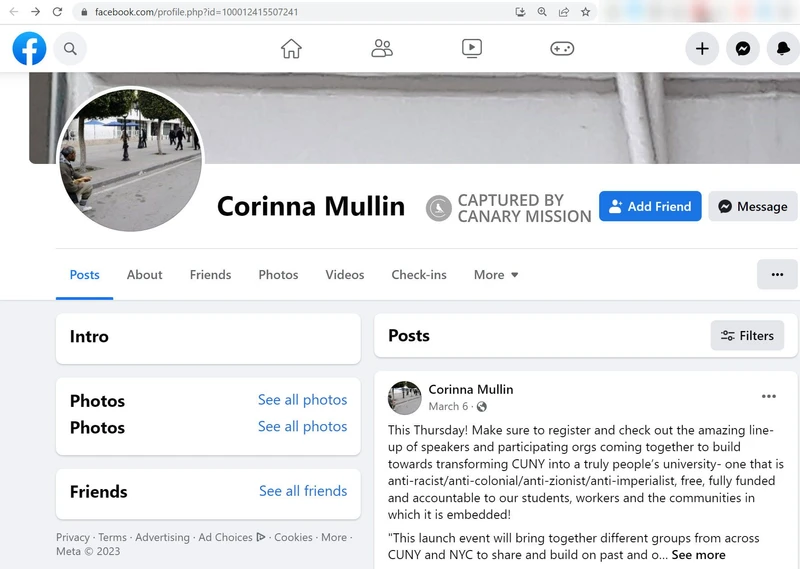Open the Facebook search button
This screenshot has height=569, width=800.
coord(70,48)
